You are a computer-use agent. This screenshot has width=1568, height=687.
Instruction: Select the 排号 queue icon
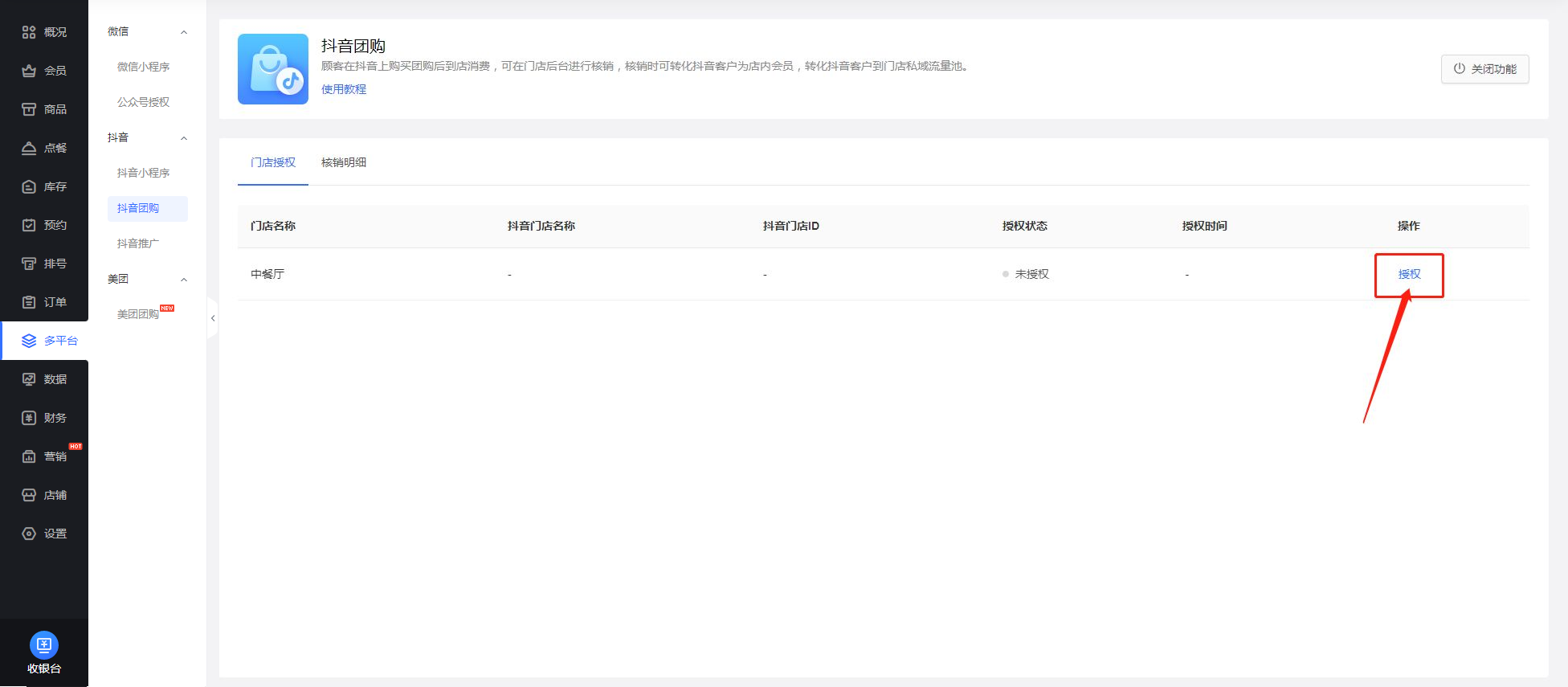[x=29, y=264]
